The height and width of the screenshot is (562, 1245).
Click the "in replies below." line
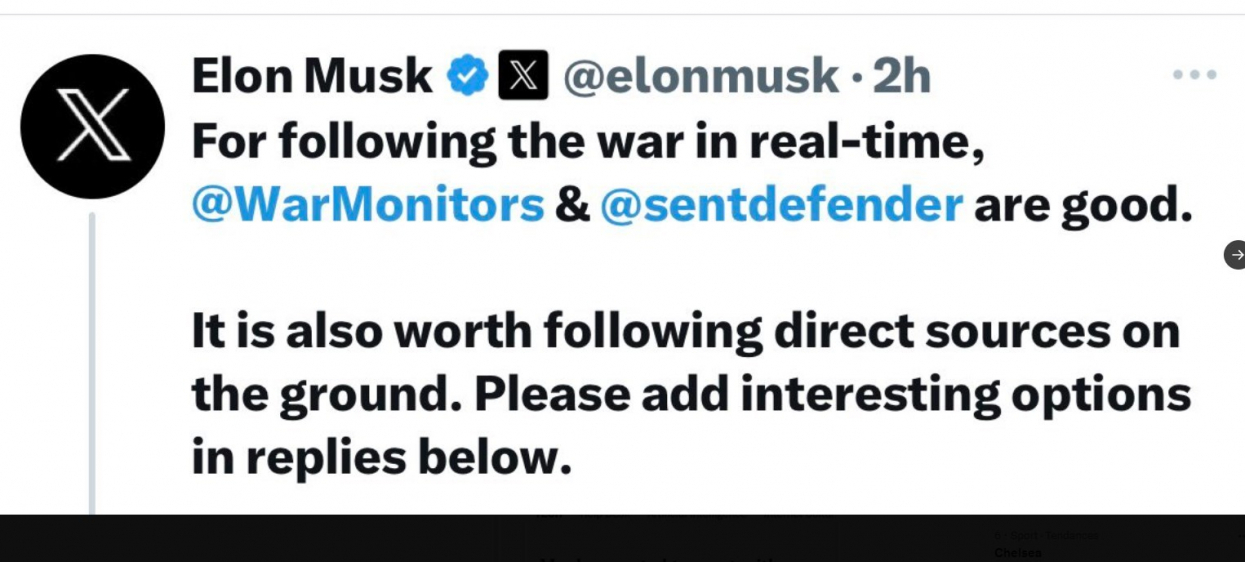(x=382, y=458)
